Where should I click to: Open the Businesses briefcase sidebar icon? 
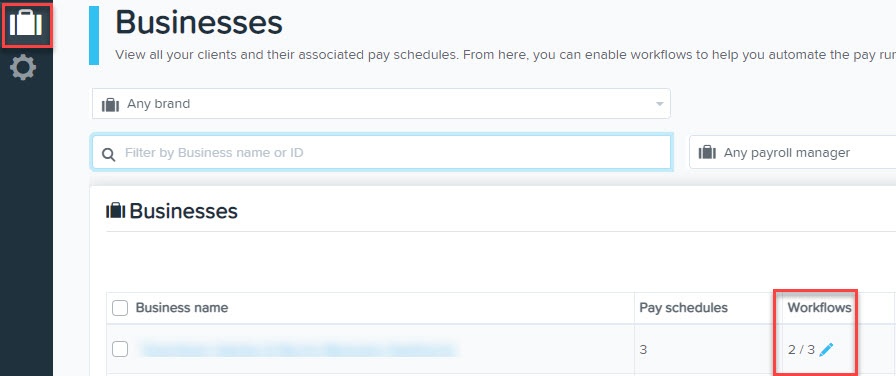point(26,23)
